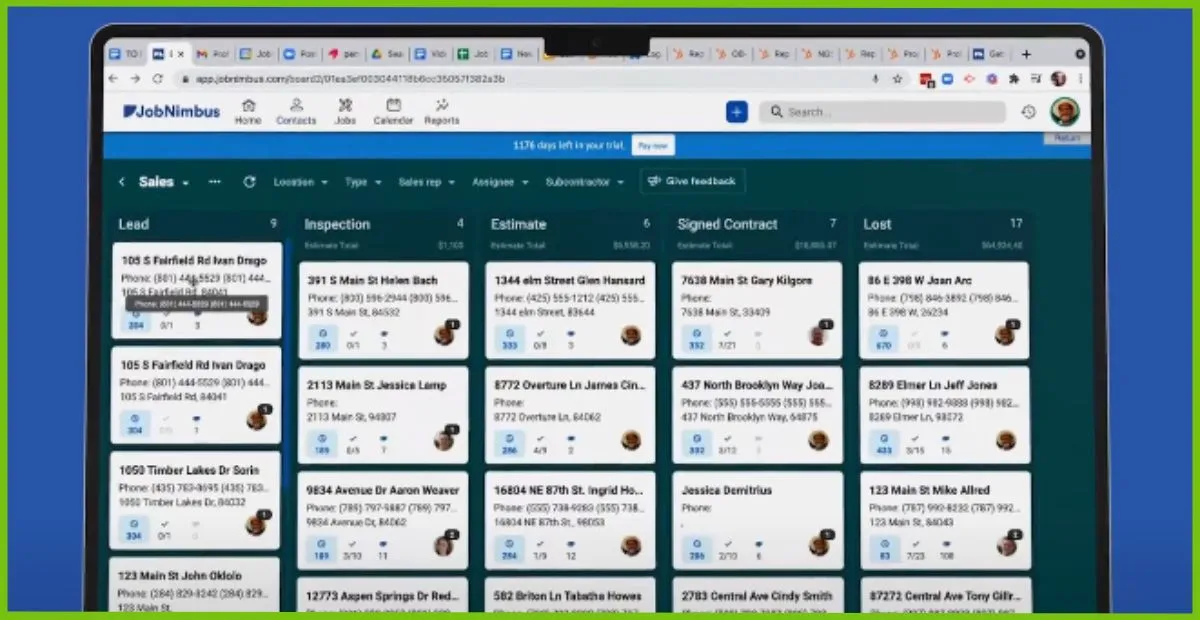Open the recent history clock icon
This screenshot has height=620, width=1200.
tap(1028, 112)
